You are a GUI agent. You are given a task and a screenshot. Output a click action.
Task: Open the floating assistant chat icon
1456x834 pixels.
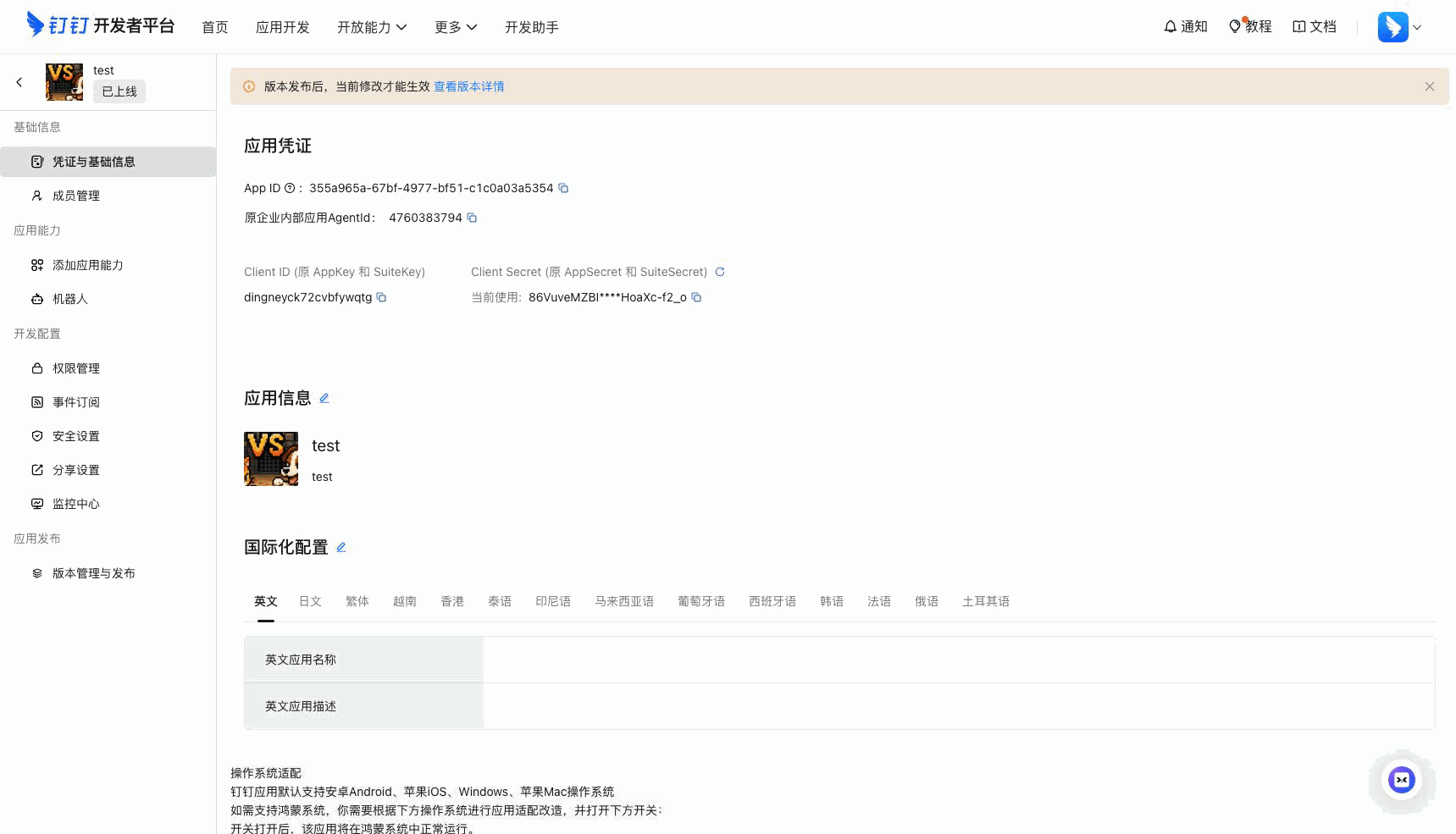click(x=1402, y=780)
